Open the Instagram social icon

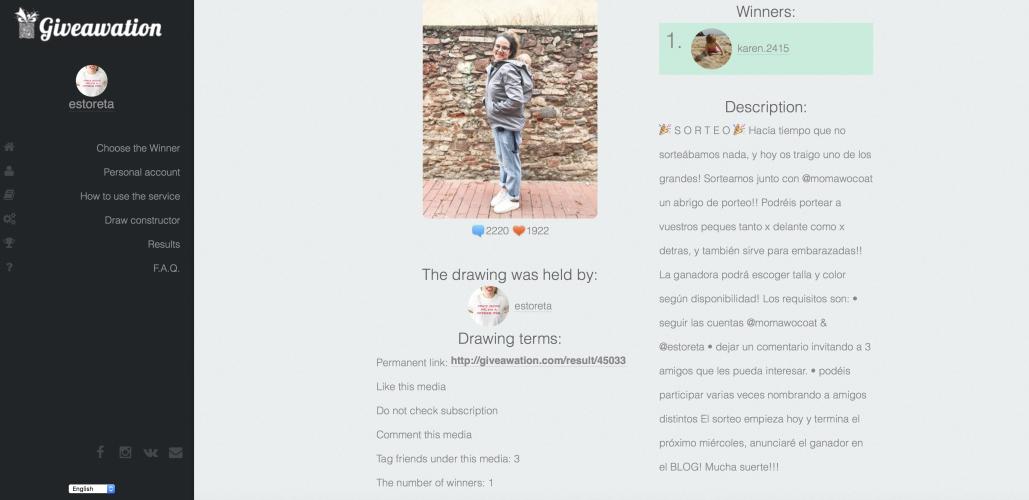tap(125, 452)
